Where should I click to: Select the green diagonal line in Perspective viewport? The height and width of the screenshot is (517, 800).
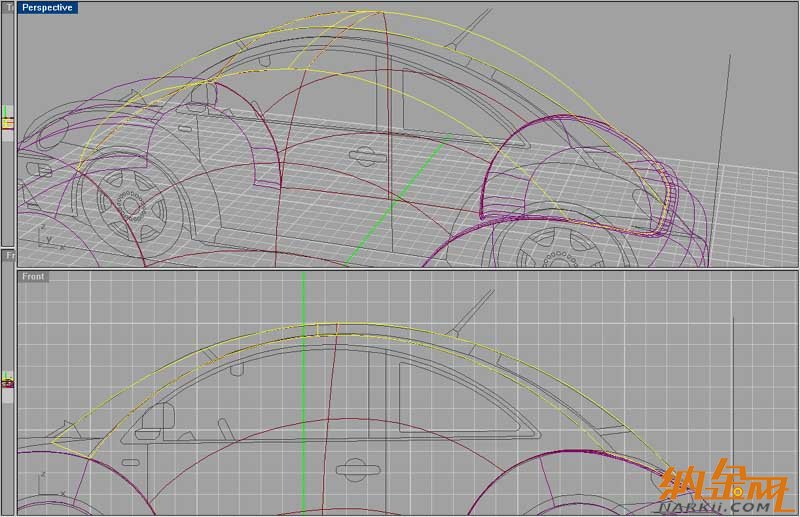coord(398,200)
